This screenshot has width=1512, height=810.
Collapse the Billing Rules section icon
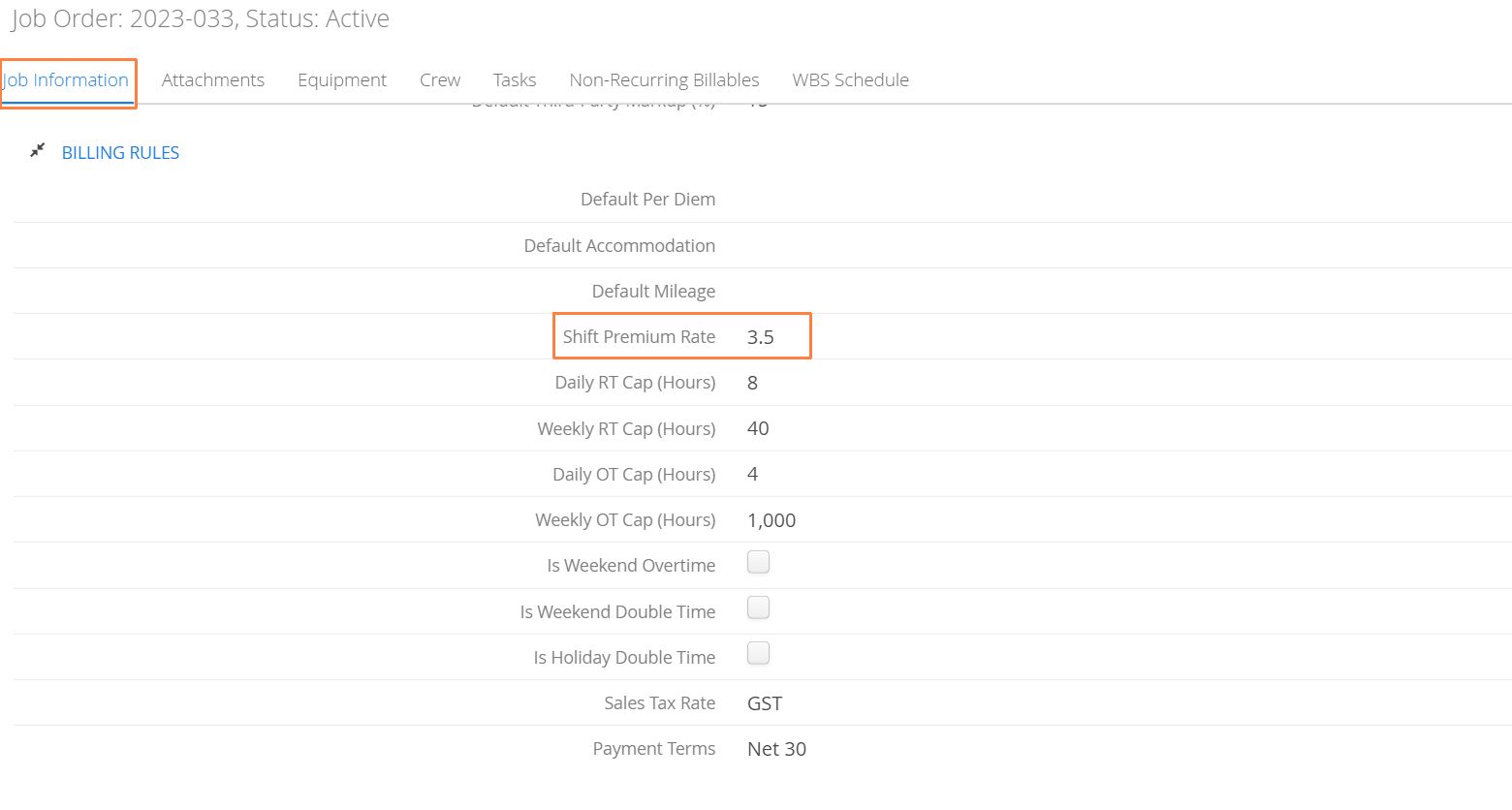(x=38, y=150)
